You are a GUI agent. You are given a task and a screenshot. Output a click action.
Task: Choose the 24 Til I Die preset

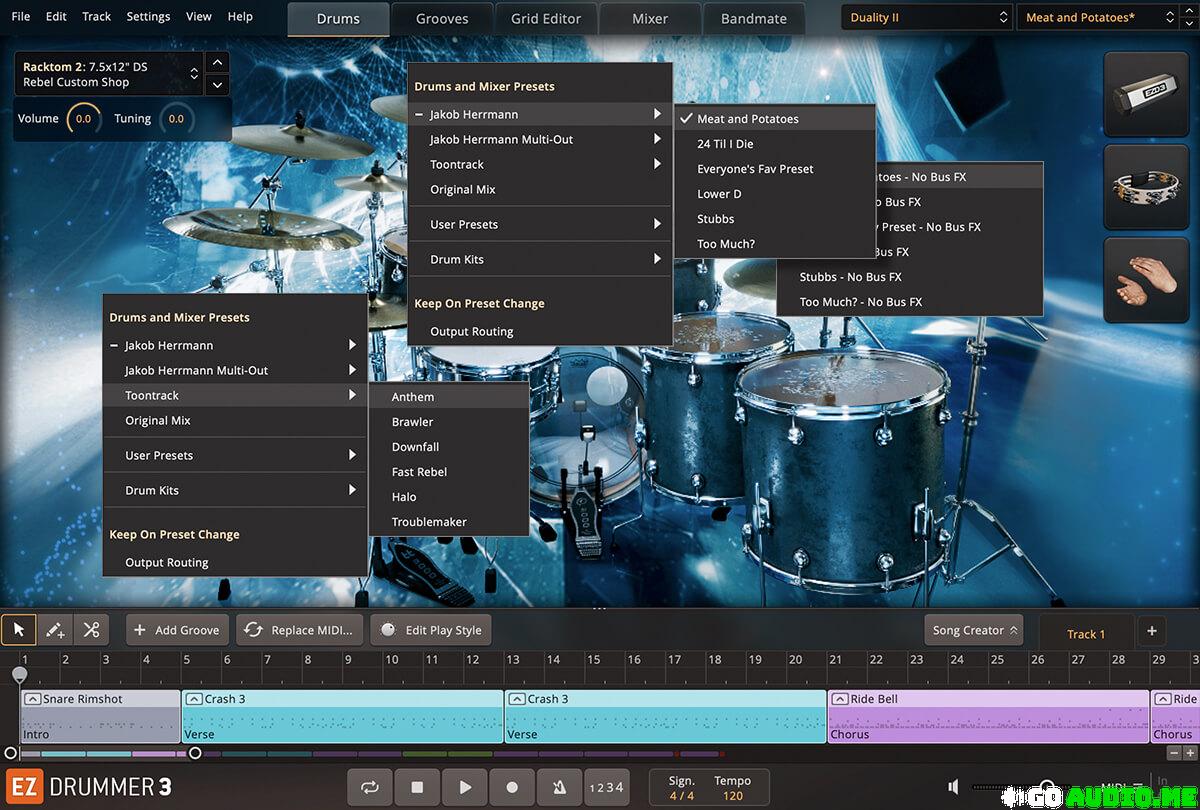775,143
